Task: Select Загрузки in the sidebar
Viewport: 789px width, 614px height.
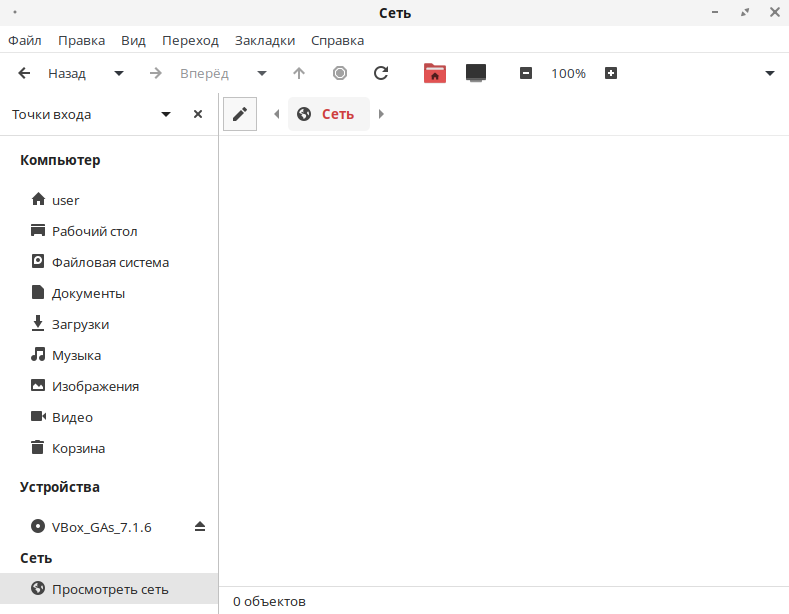Action: pos(80,324)
